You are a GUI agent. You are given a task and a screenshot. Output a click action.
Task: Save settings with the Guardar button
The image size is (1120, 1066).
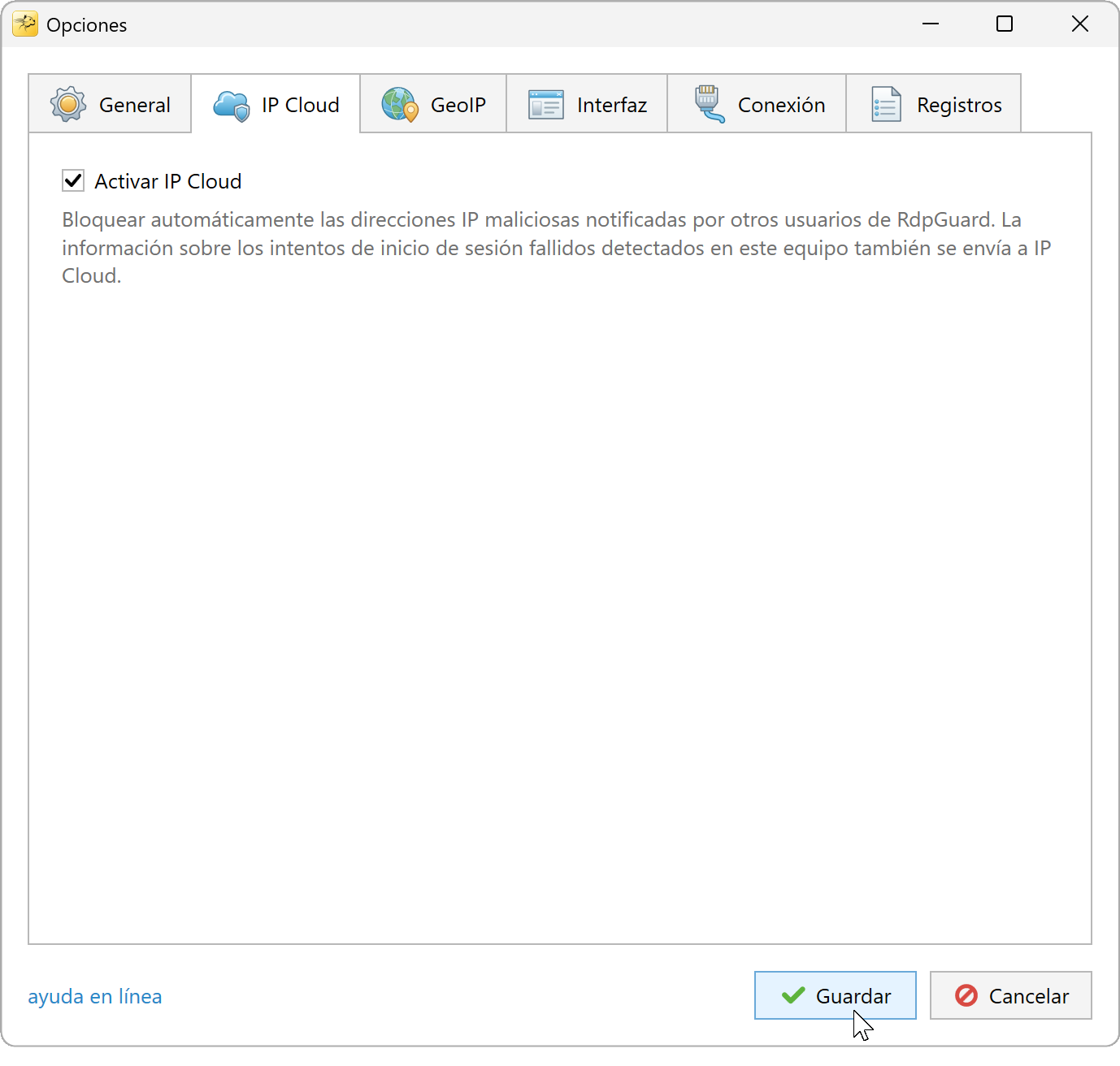[835, 995]
